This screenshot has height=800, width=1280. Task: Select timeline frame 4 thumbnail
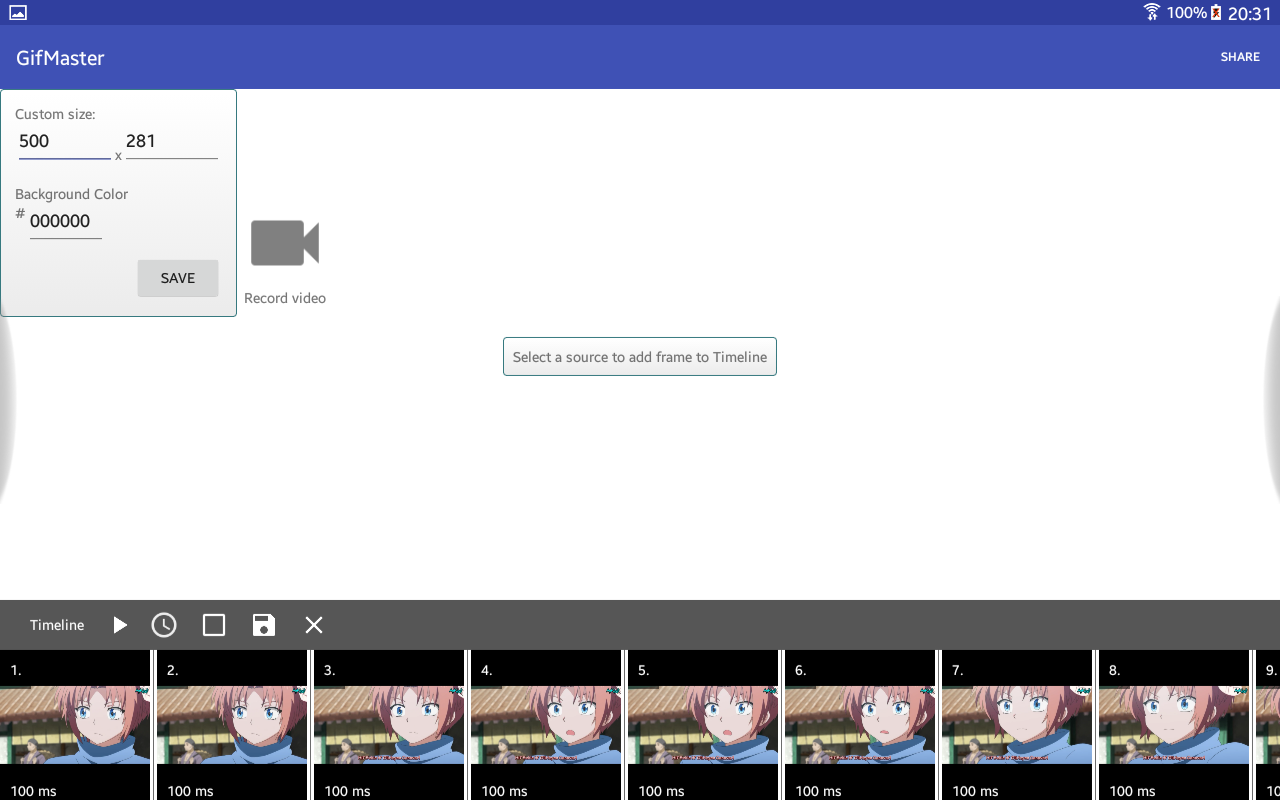[x=546, y=725]
